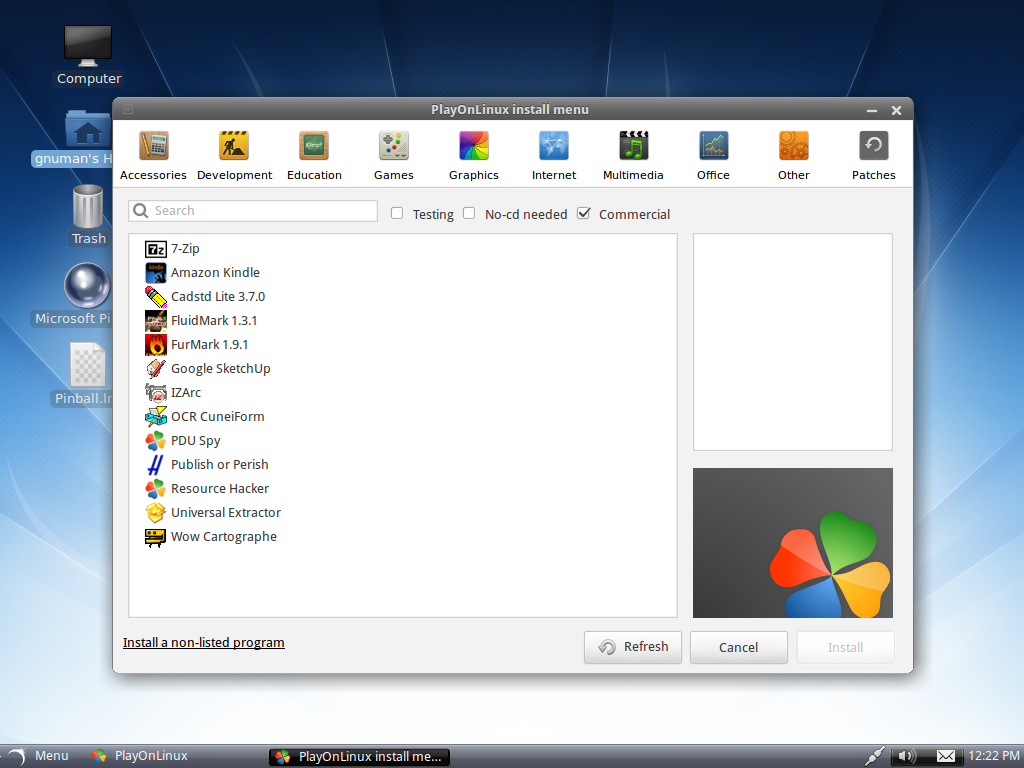This screenshot has width=1024, height=768.
Task: Click the 7-Zip program icon
Action: 155,249
